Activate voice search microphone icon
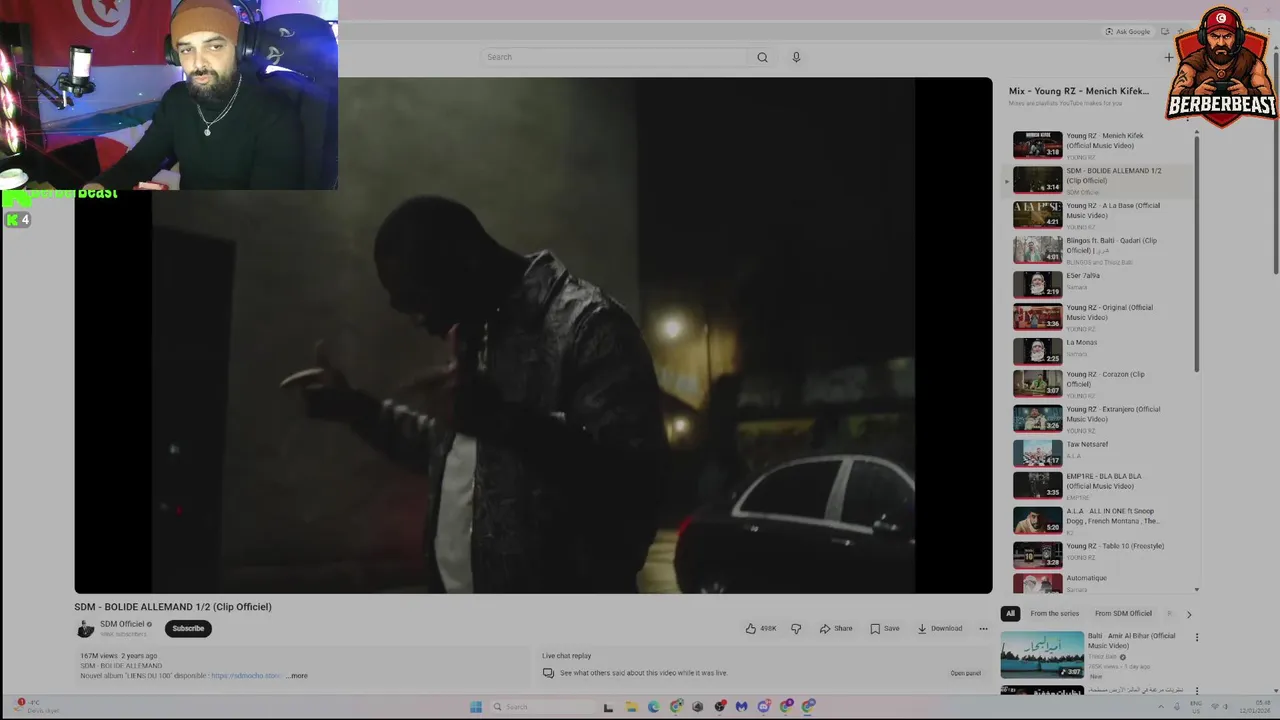 (796, 57)
